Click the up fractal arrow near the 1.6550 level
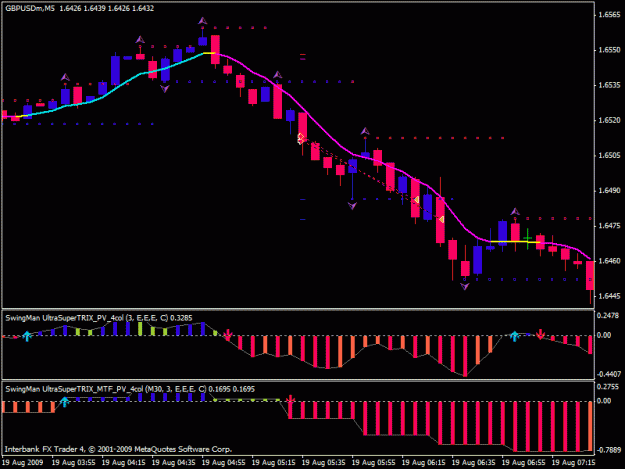 [x=140, y=39]
